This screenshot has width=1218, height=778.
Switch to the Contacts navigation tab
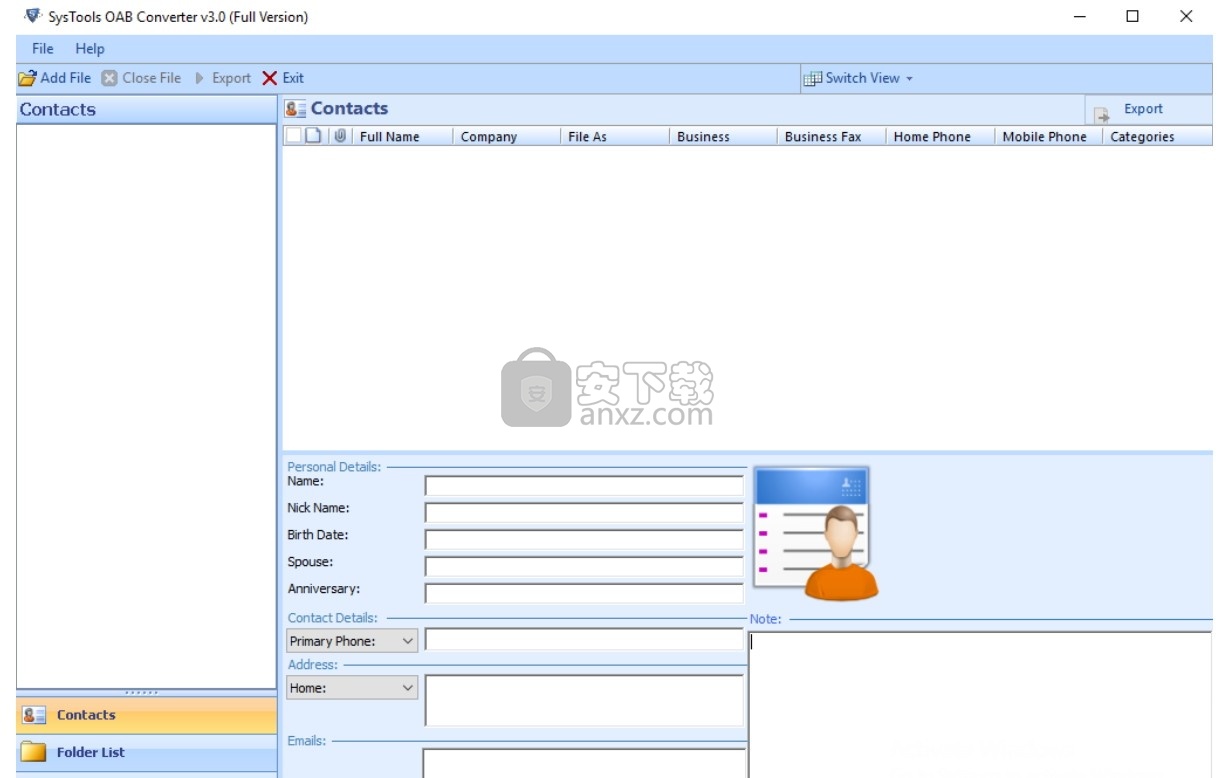pos(147,715)
